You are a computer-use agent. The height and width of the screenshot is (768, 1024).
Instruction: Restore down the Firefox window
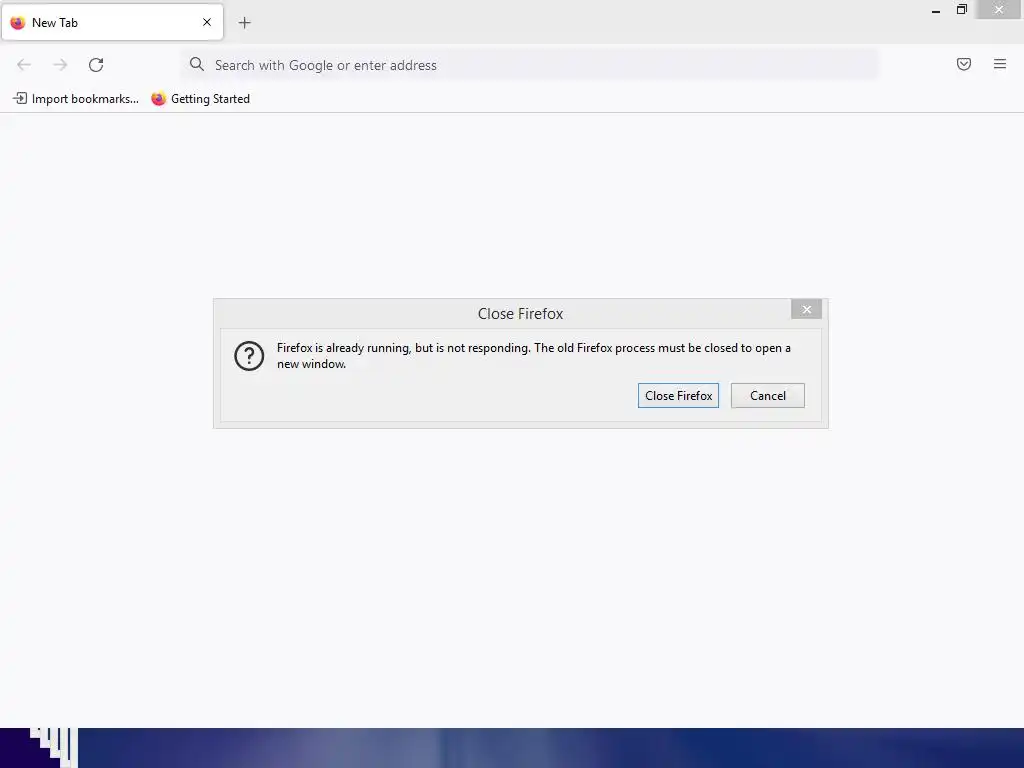pyautogui.click(x=962, y=9)
